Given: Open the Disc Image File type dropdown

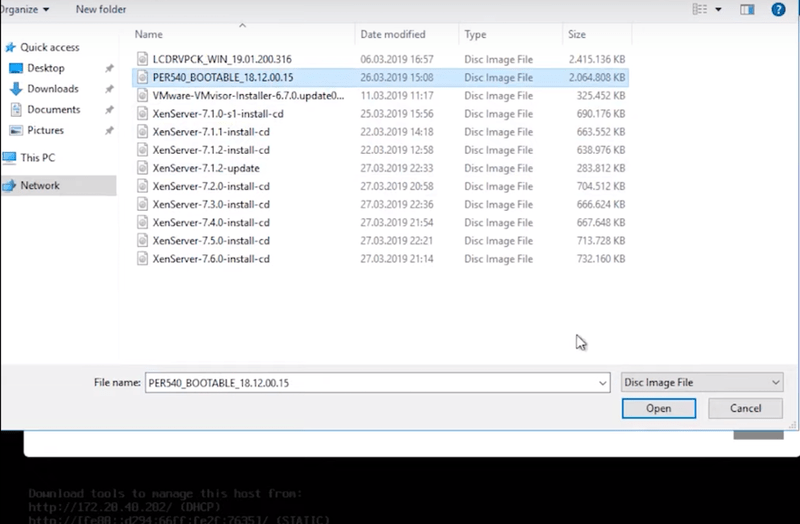Looking at the screenshot, I should pos(701,383).
